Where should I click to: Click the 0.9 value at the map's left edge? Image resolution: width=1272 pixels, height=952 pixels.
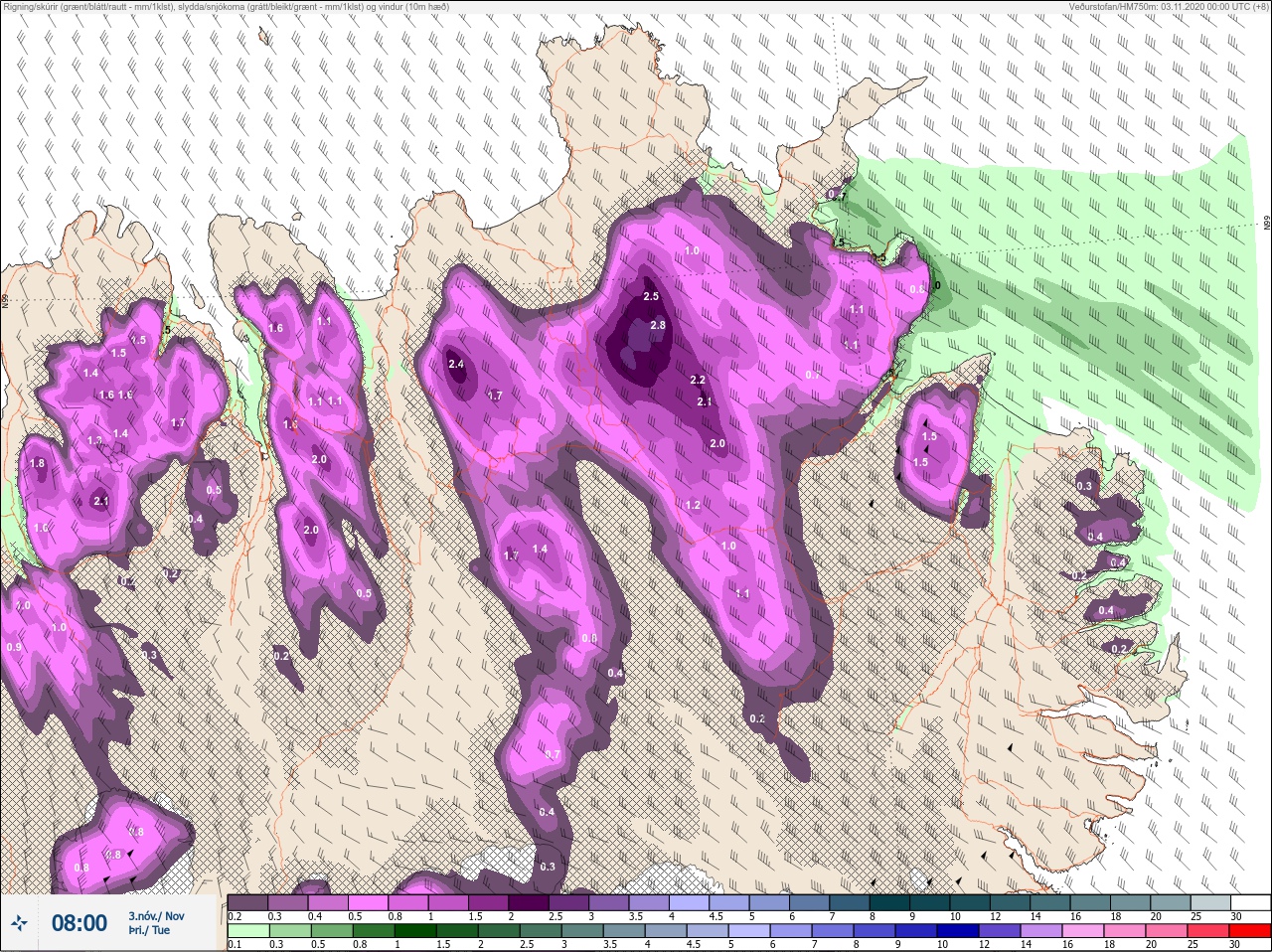[14, 647]
